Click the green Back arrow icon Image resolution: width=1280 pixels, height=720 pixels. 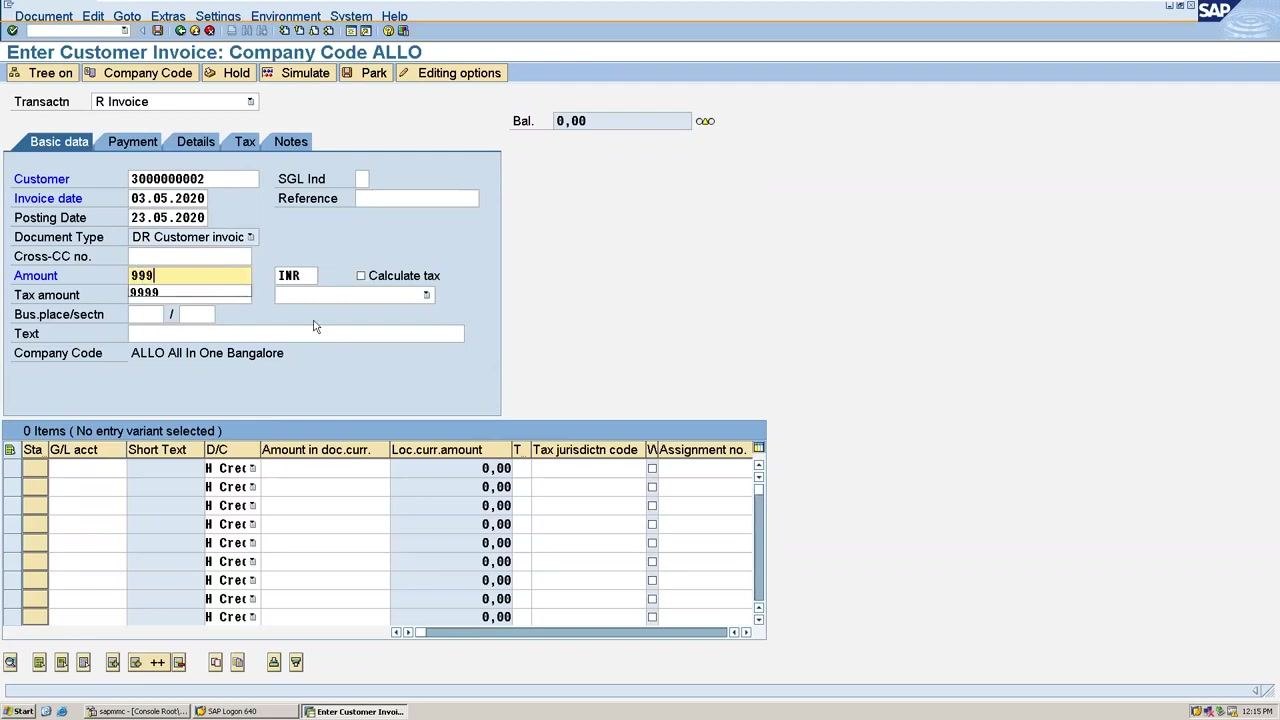(180, 31)
